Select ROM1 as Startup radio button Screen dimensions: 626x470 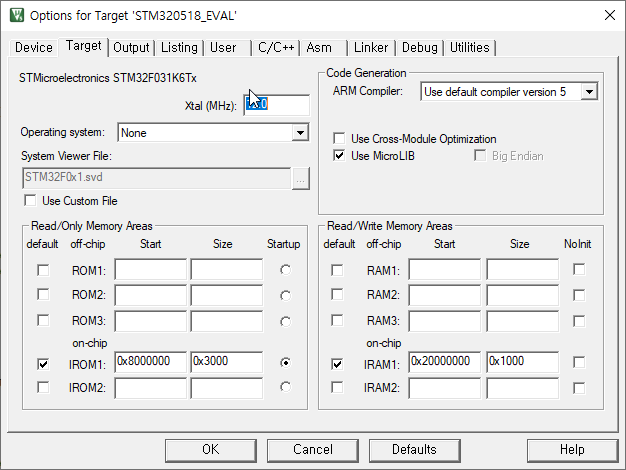tap(285, 270)
